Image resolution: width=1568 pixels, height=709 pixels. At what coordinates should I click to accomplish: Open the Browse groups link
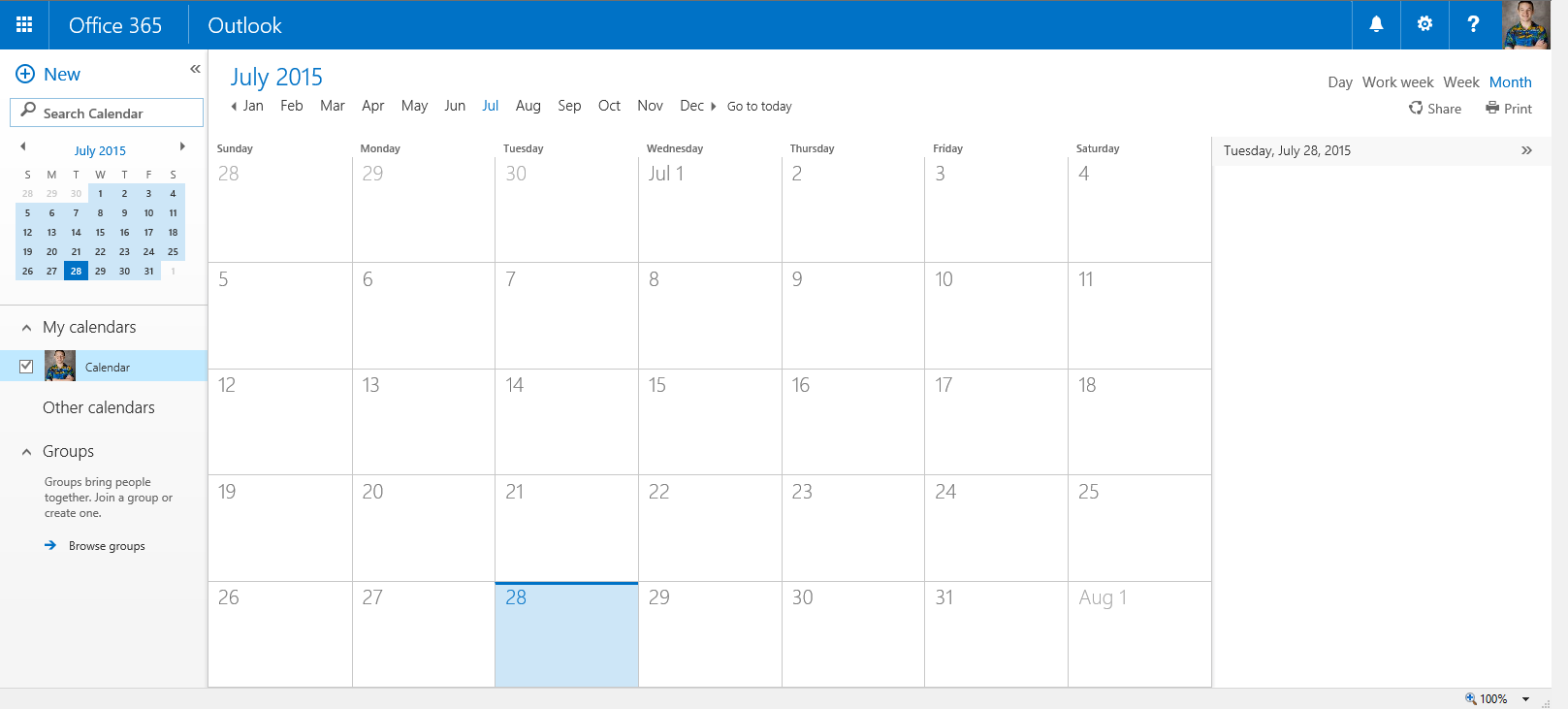pyautogui.click(x=106, y=546)
